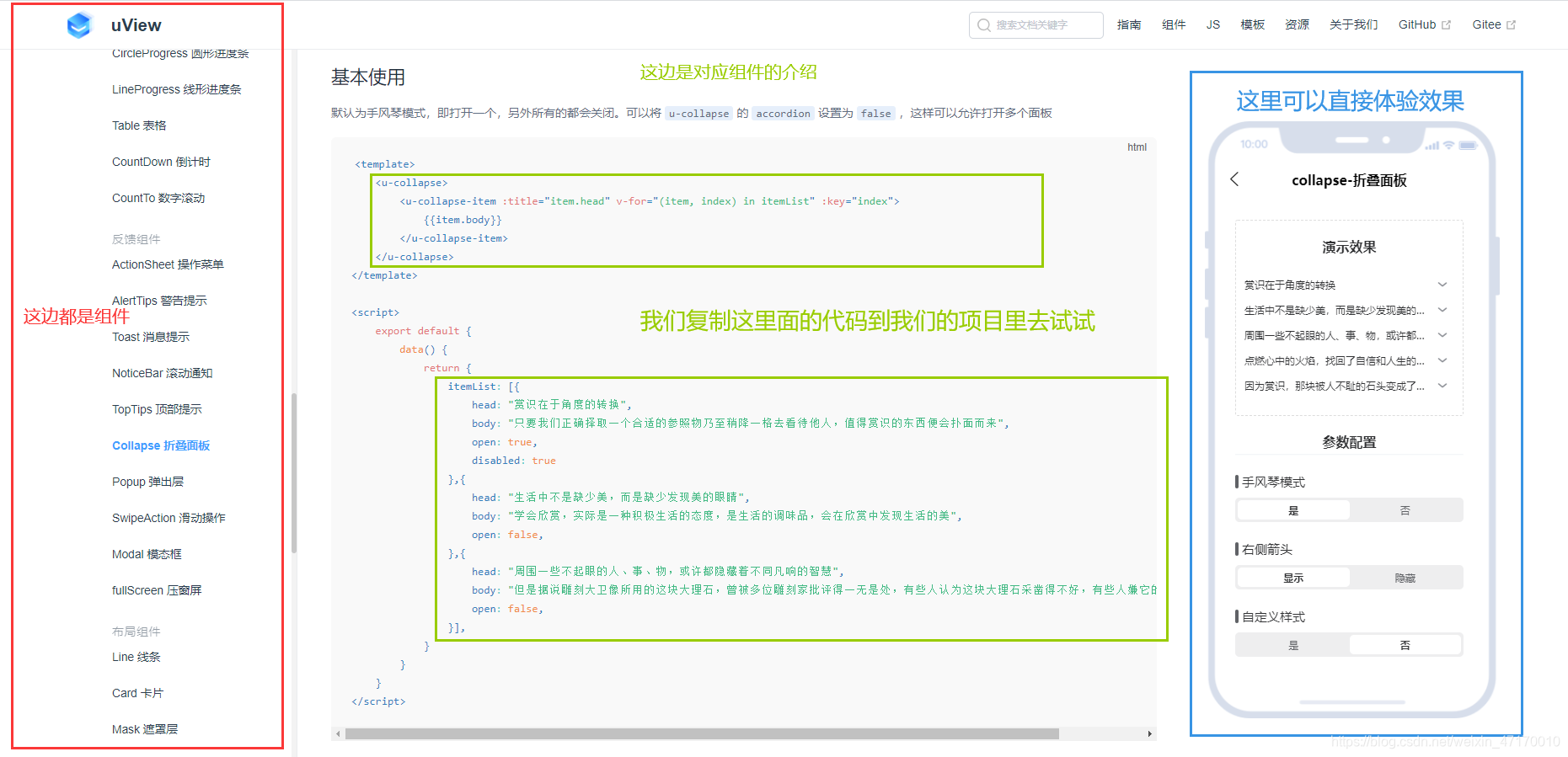Viewport: 1568px width, 757px height.
Task: Click the search magnifier icon
Action: tap(983, 25)
